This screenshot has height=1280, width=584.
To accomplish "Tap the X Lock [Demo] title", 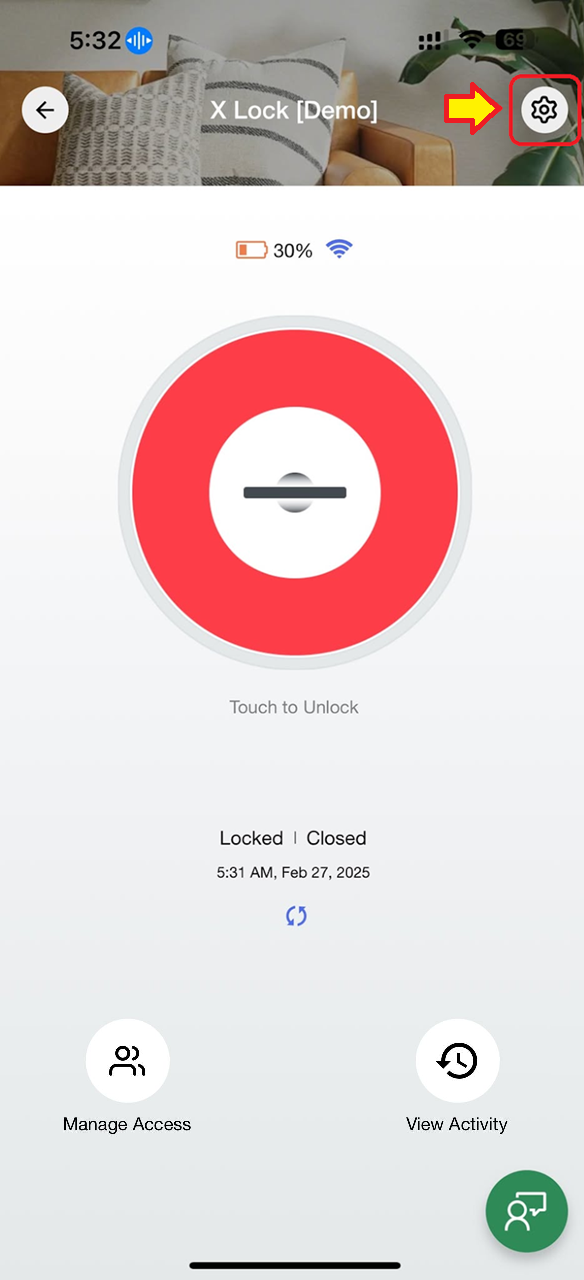I will click(x=294, y=110).
